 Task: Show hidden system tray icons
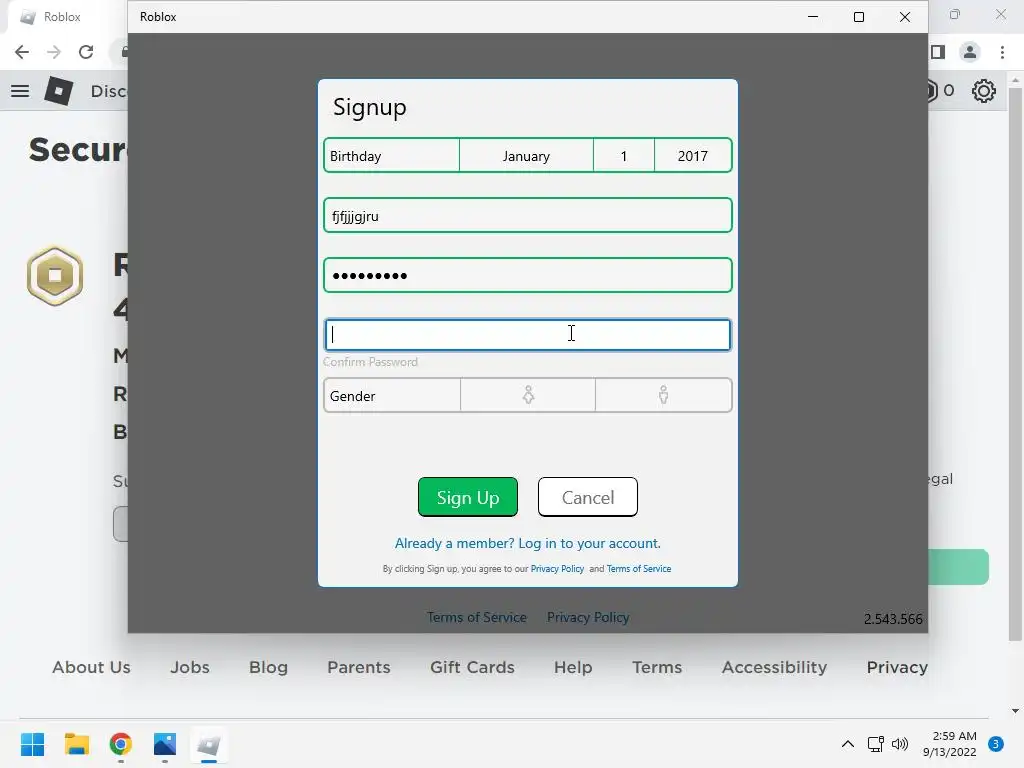click(848, 744)
